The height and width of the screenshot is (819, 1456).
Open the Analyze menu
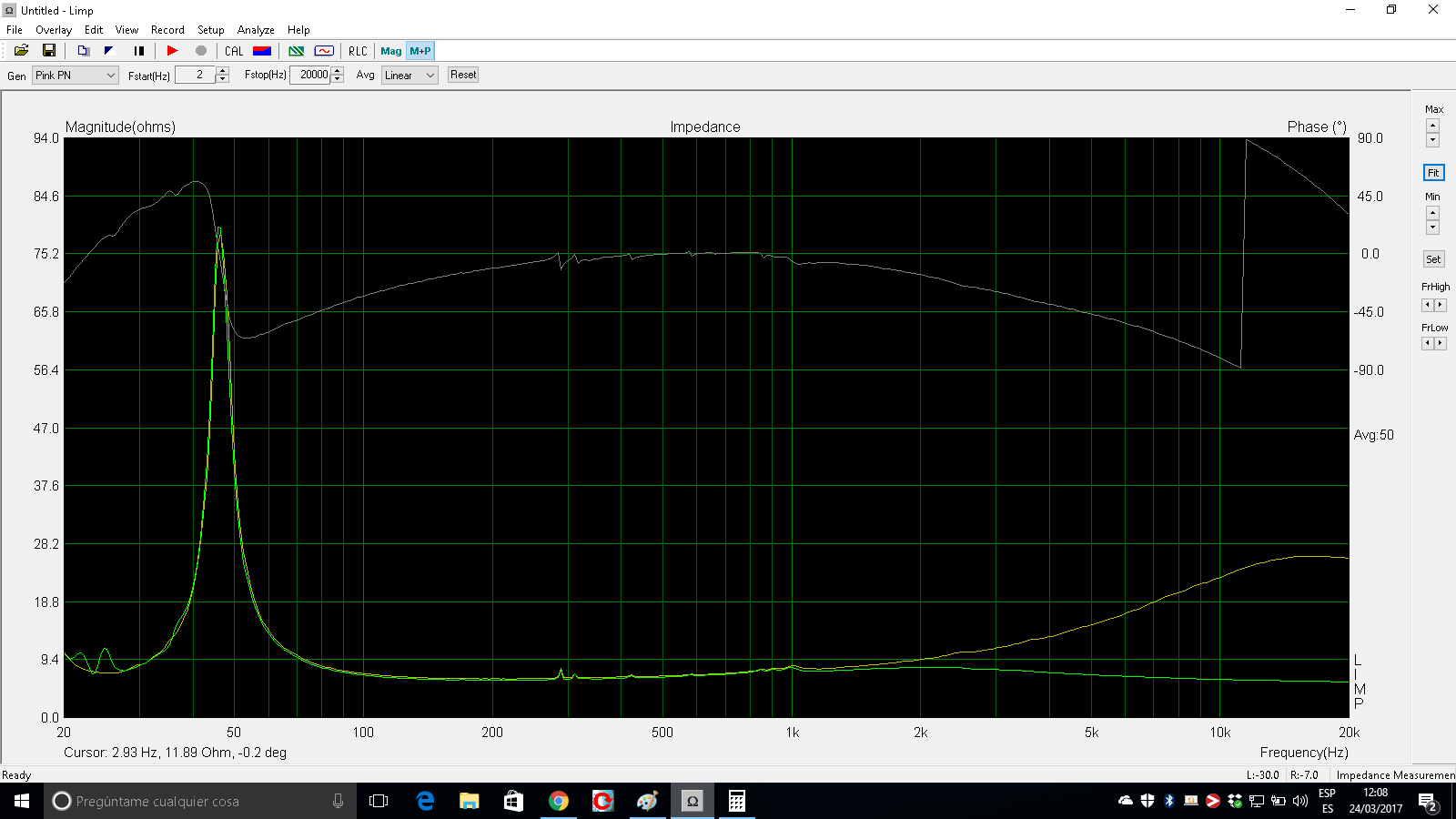(256, 30)
